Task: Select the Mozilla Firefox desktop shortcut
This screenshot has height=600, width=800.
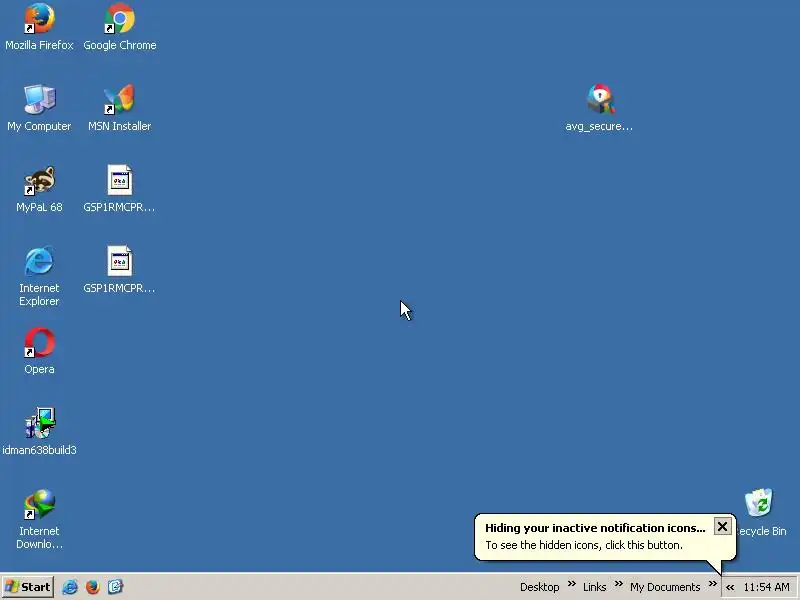Action: tap(39, 18)
